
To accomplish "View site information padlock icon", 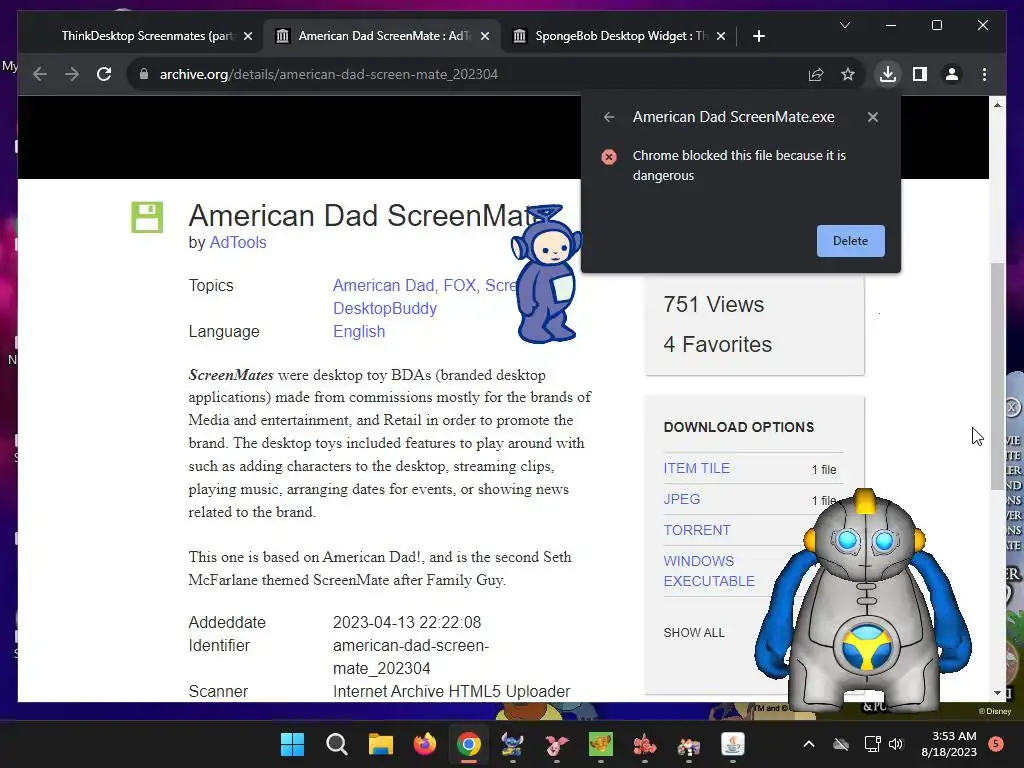I will 144,74.
